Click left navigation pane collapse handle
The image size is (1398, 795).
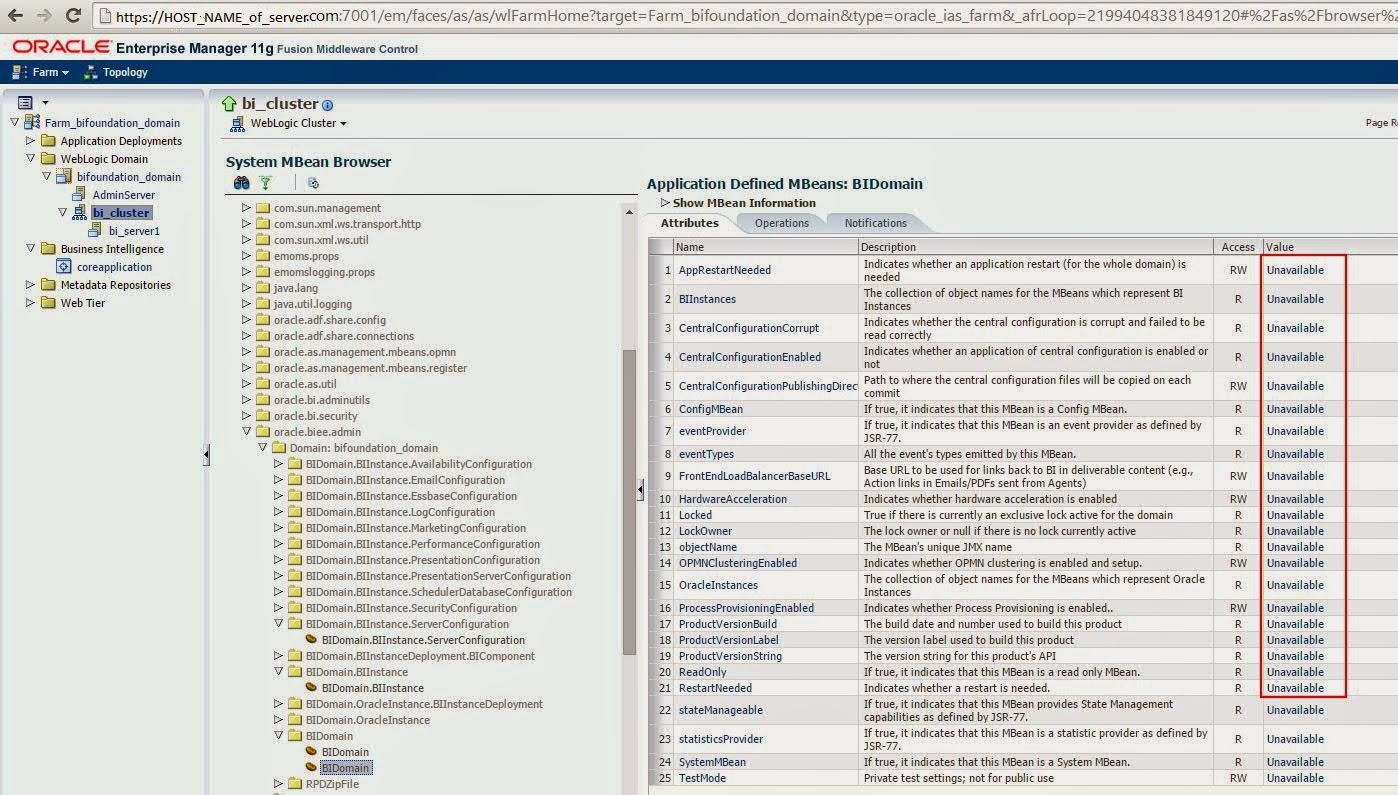coord(206,455)
